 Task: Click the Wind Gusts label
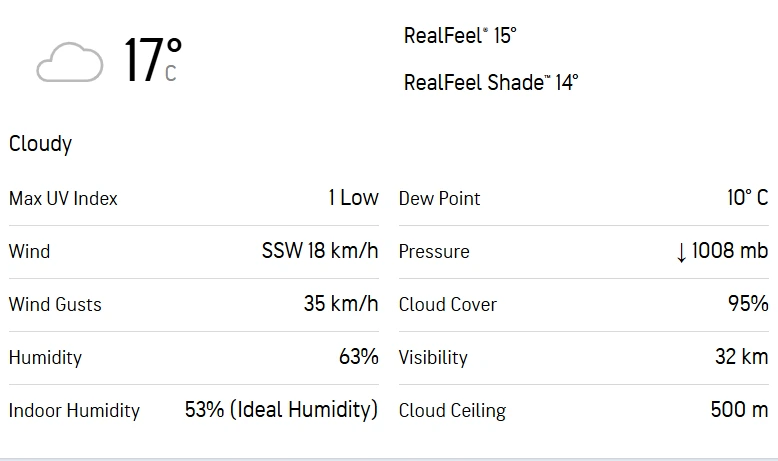55,304
